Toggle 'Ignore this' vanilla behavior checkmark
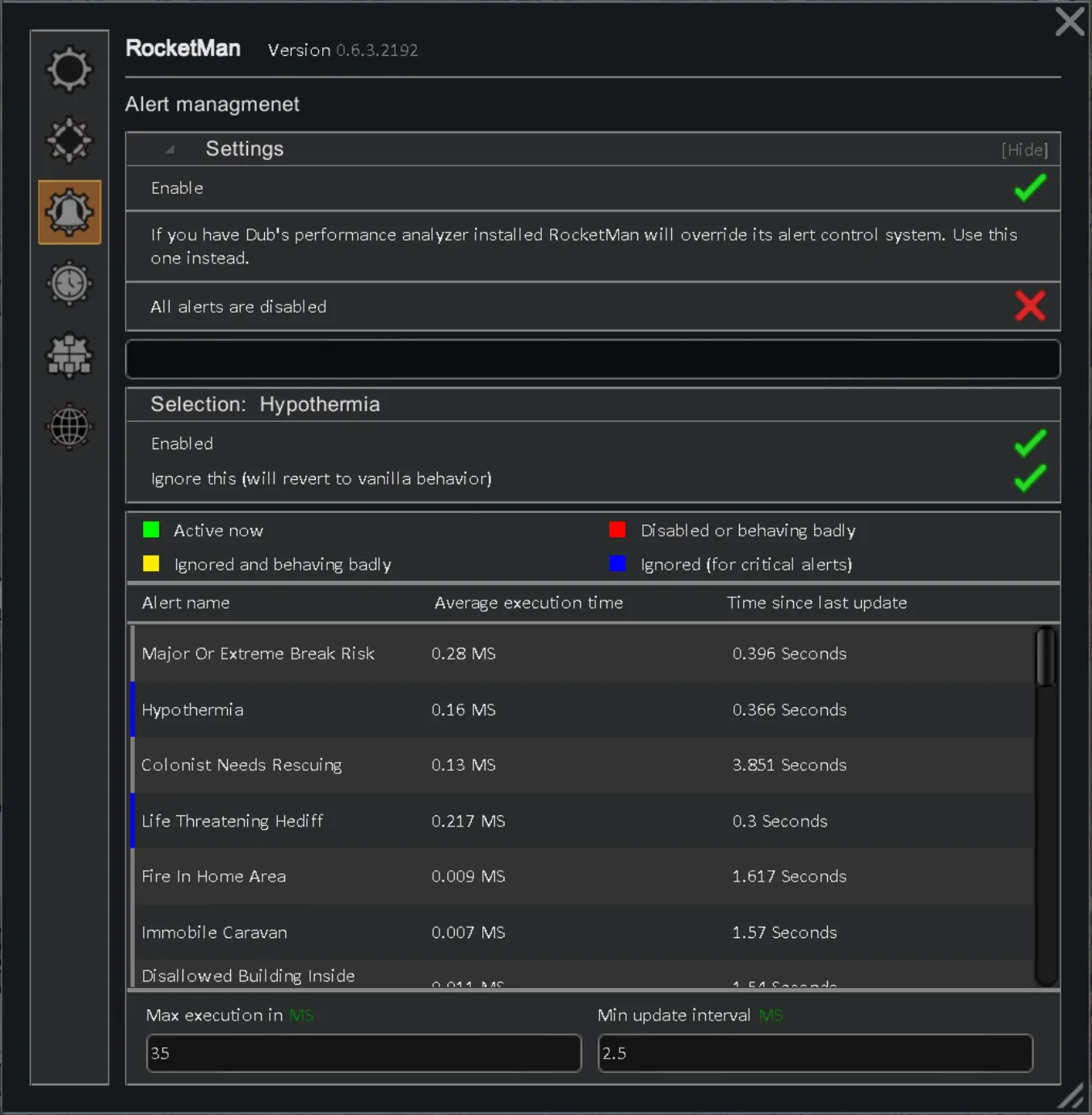This screenshot has width=1092, height=1115. (x=1030, y=478)
